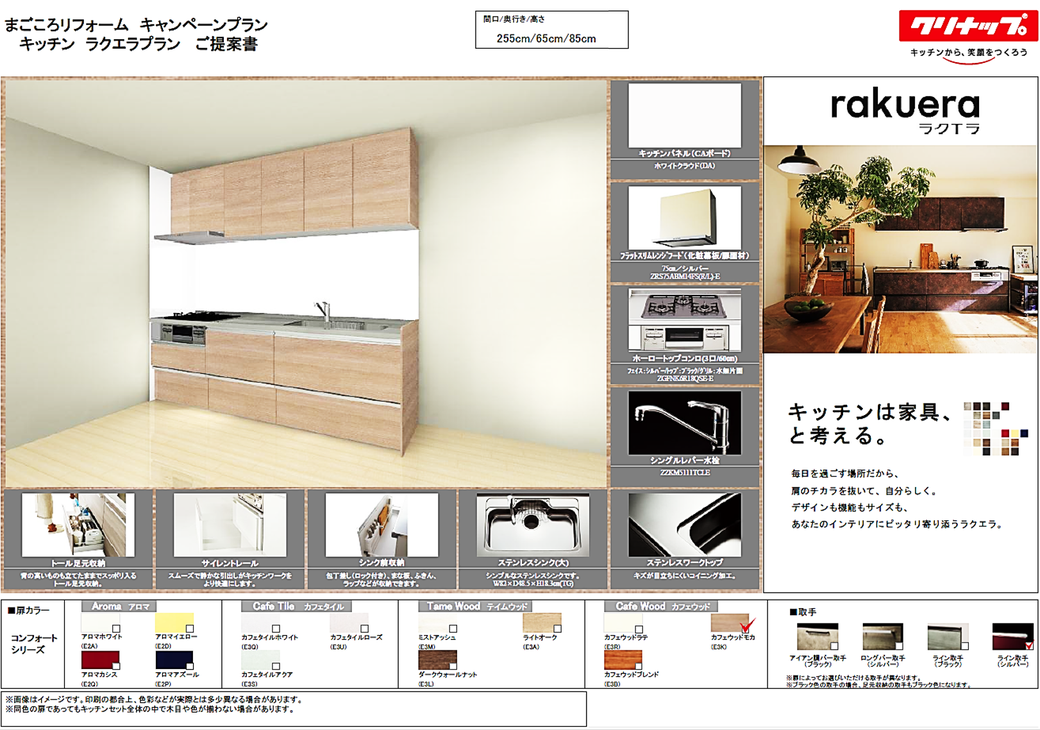Click the キッチンは家具、と考える。 headline
The width and height of the screenshot is (1040, 730).
870,423
